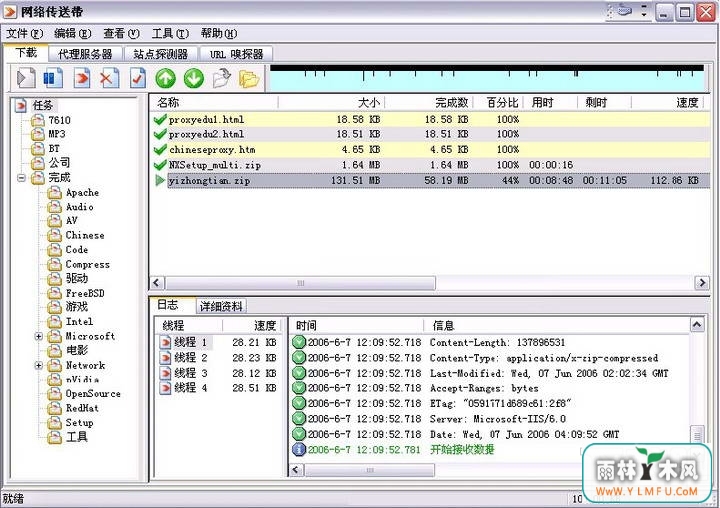Switch to the URL 嗅探器 tab
Screen dimensions: 720x508
236,54
